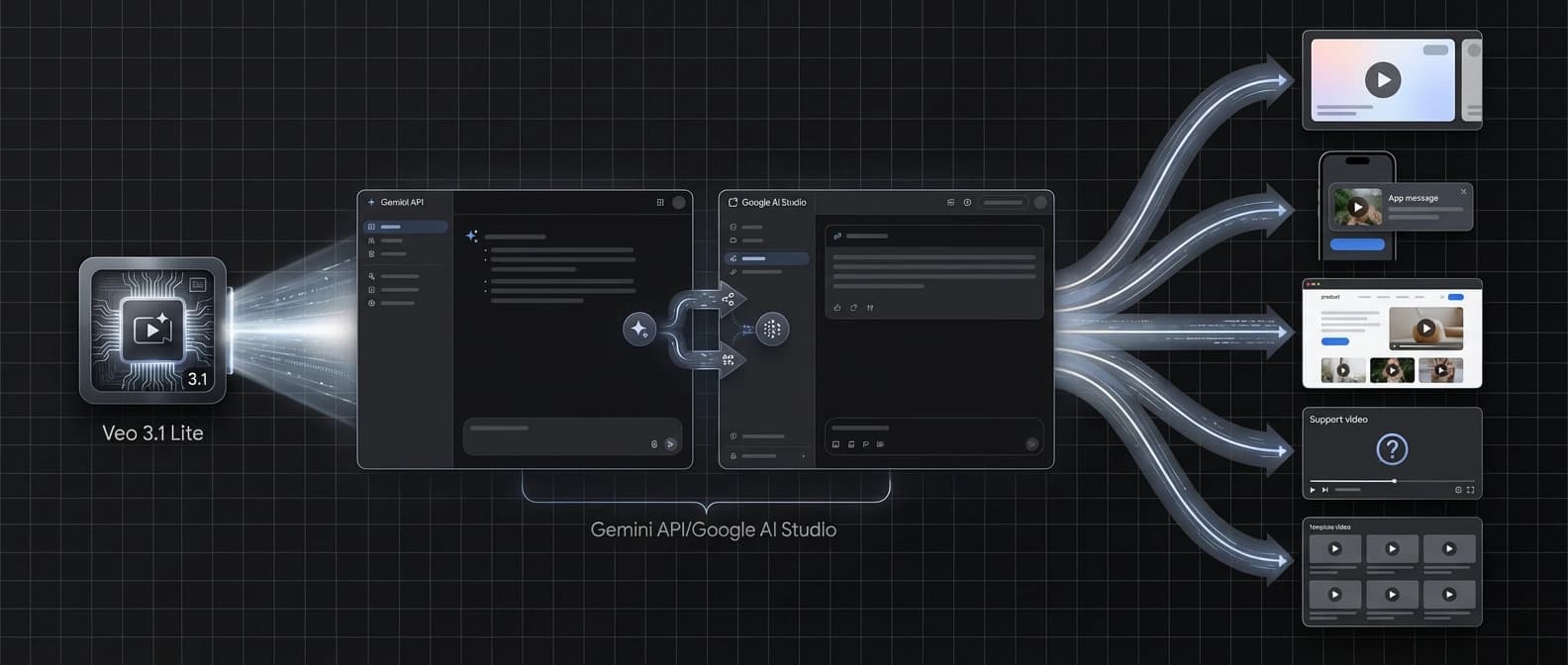This screenshot has width=1568, height=665.
Task: Open the help icon in Google AI Studio header
Action: pyautogui.click(x=967, y=202)
